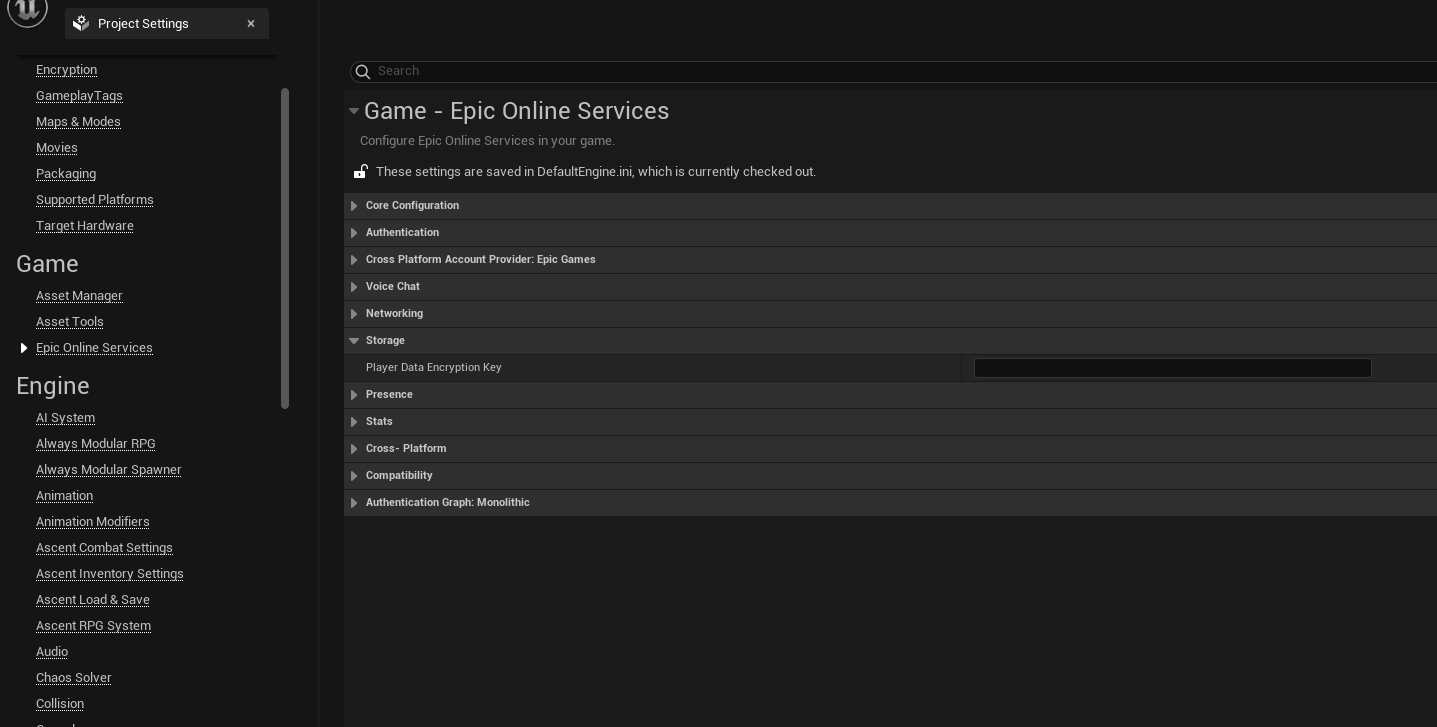Expand the Voice Chat section
1437x727 pixels.
coord(354,287)
